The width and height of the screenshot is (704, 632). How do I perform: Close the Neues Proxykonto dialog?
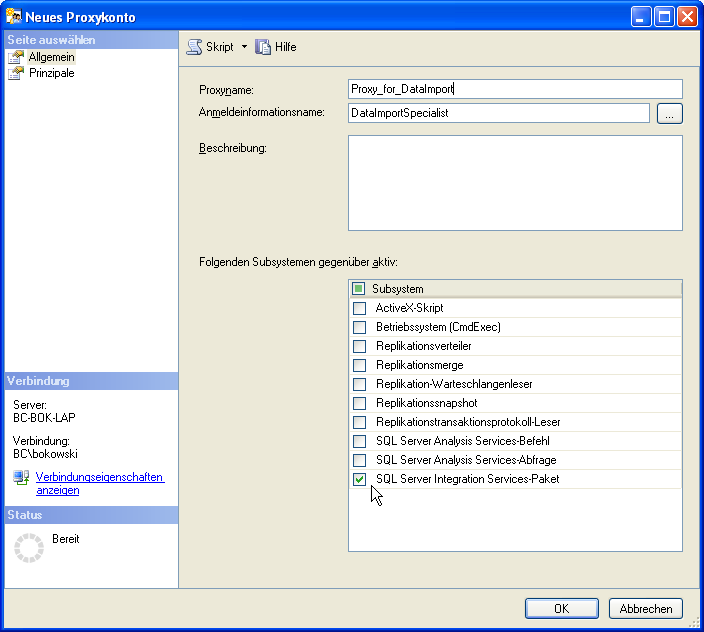687,17
